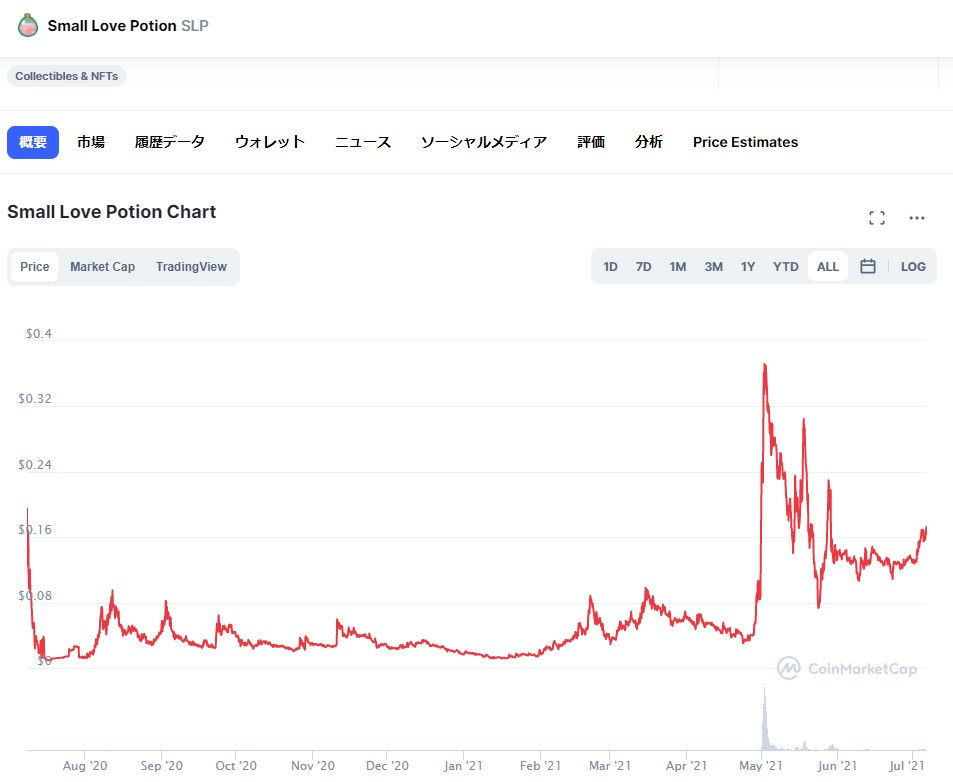Click the SLP ticker symbol
The width and height of the screenshot is (953, 782).
pyautogui.click(x=194, y=26)
